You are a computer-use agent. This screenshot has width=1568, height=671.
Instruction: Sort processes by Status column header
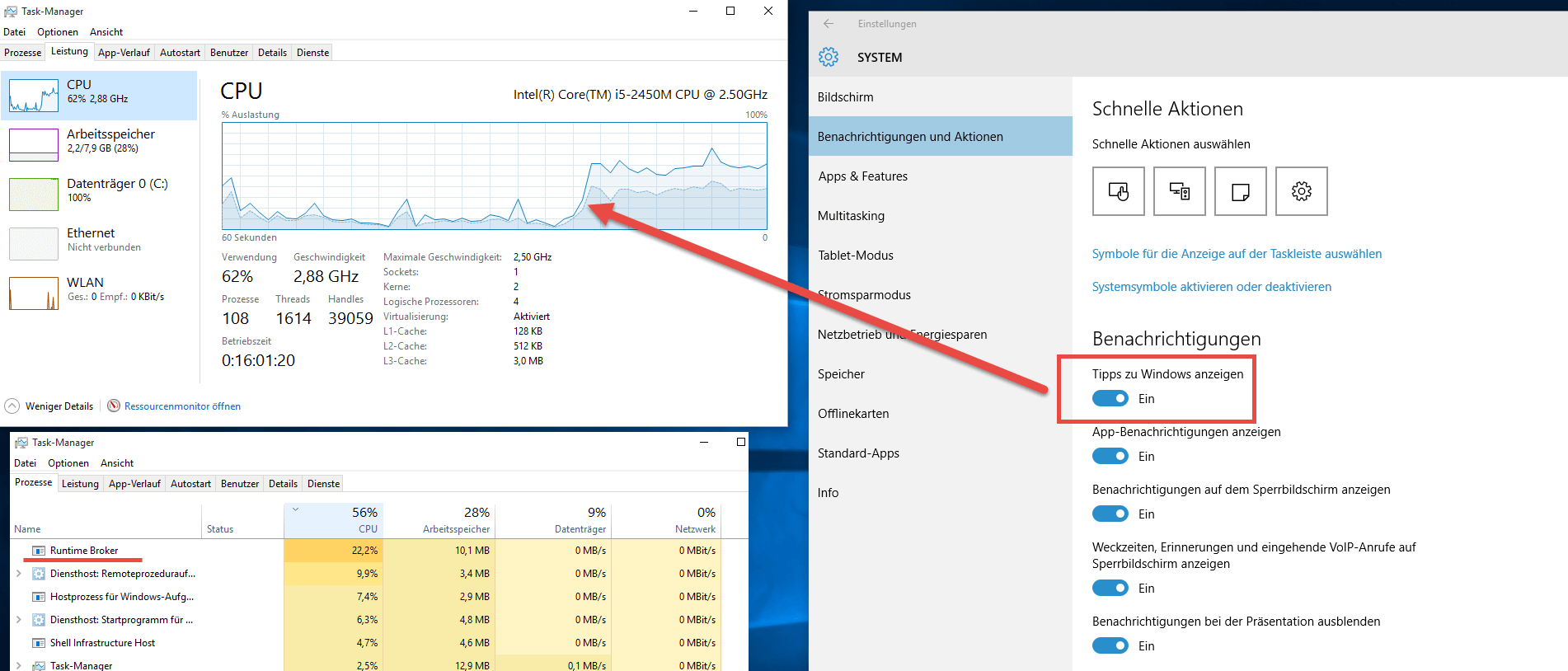click(x=242, y=520)
